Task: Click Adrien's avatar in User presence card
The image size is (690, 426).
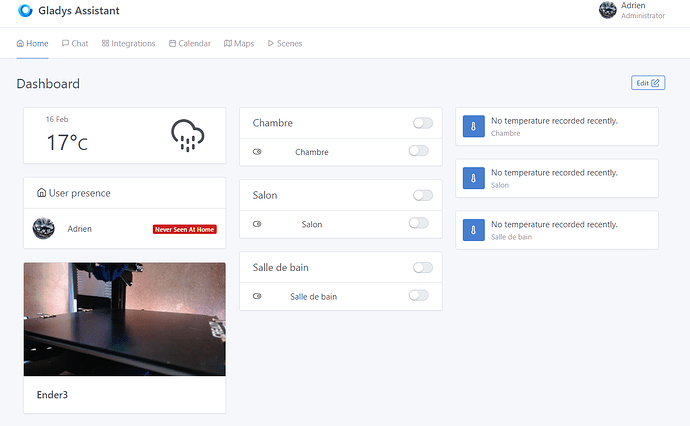Action: coord(44,228)
